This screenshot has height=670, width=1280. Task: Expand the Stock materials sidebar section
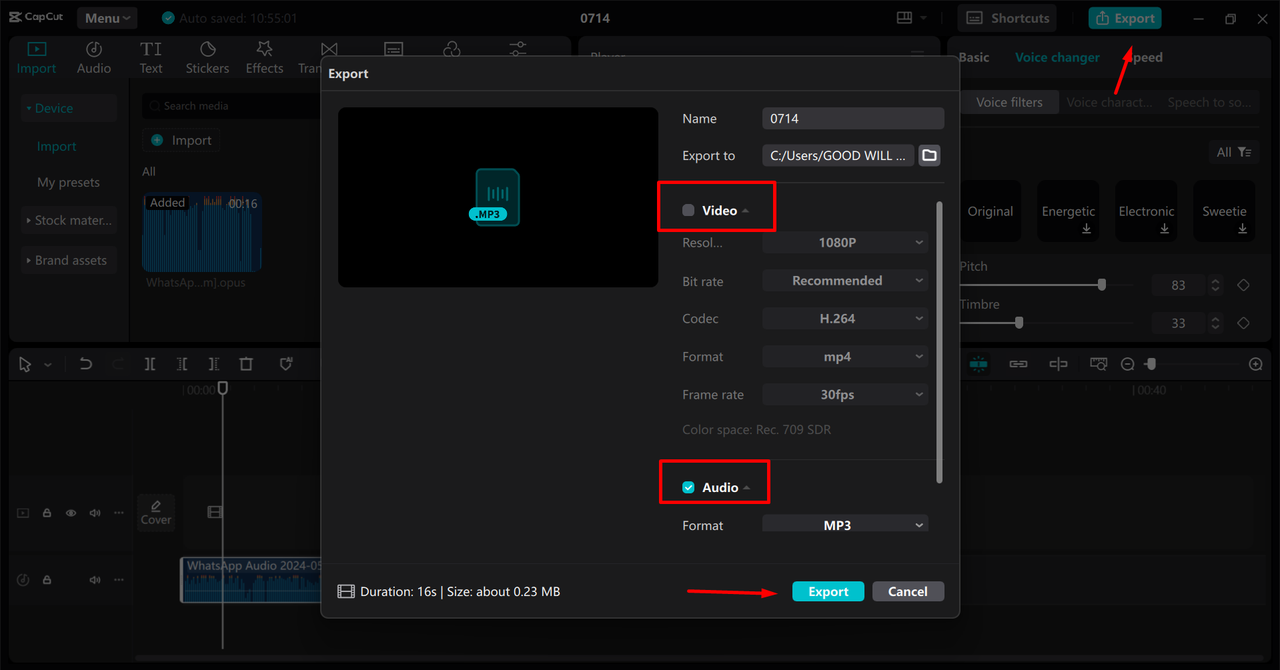69,220
